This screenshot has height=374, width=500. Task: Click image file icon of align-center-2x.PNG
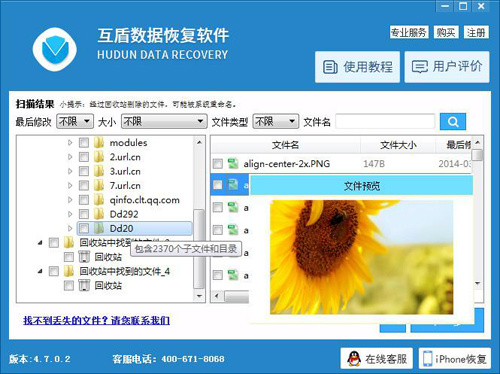tap(233, 164)
